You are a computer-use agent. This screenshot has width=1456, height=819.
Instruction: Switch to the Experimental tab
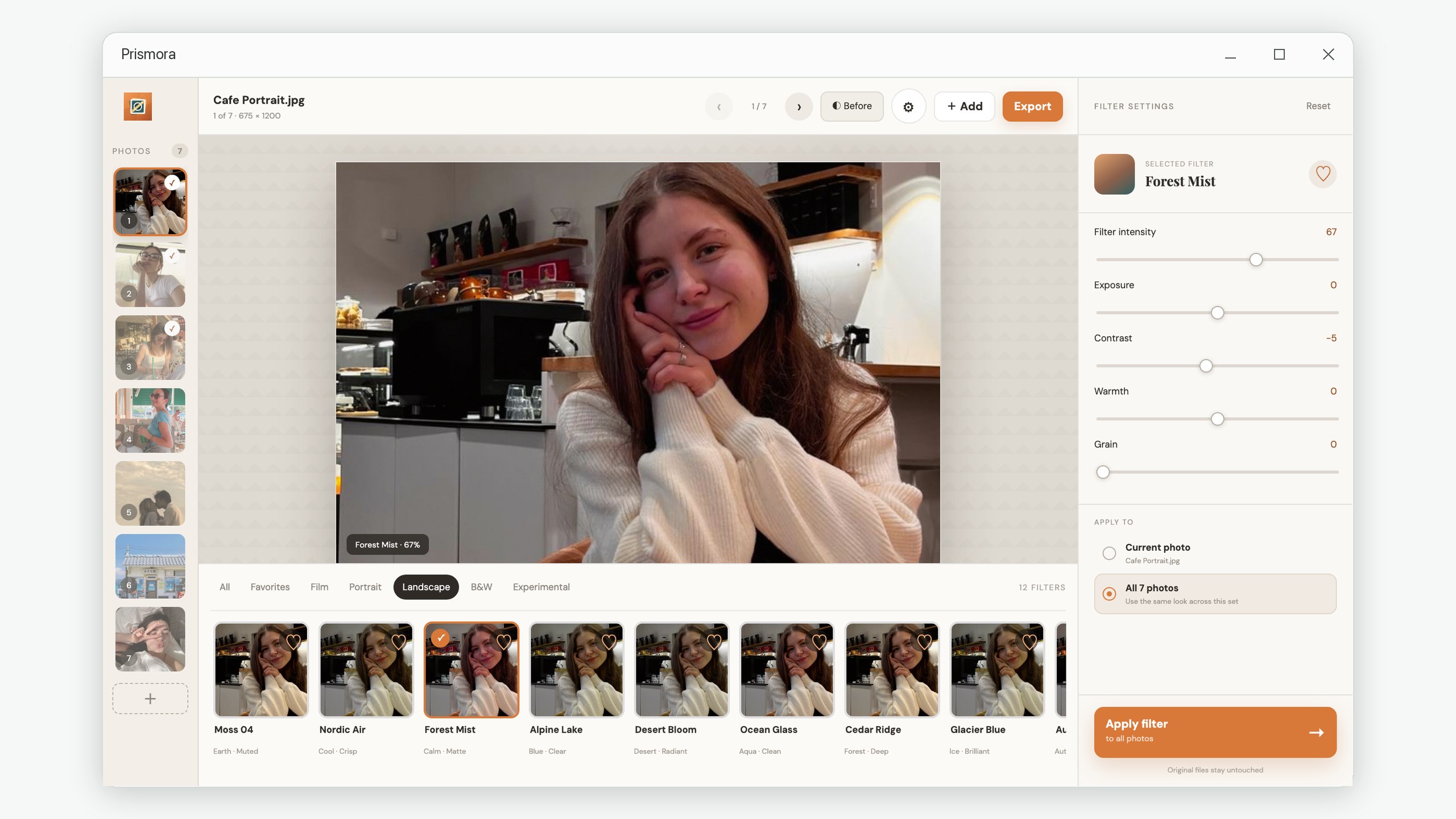pos(541,587)
